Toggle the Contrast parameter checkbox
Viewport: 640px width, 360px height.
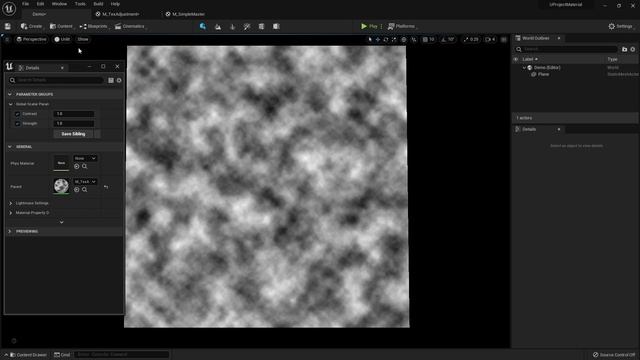[18, 114]
